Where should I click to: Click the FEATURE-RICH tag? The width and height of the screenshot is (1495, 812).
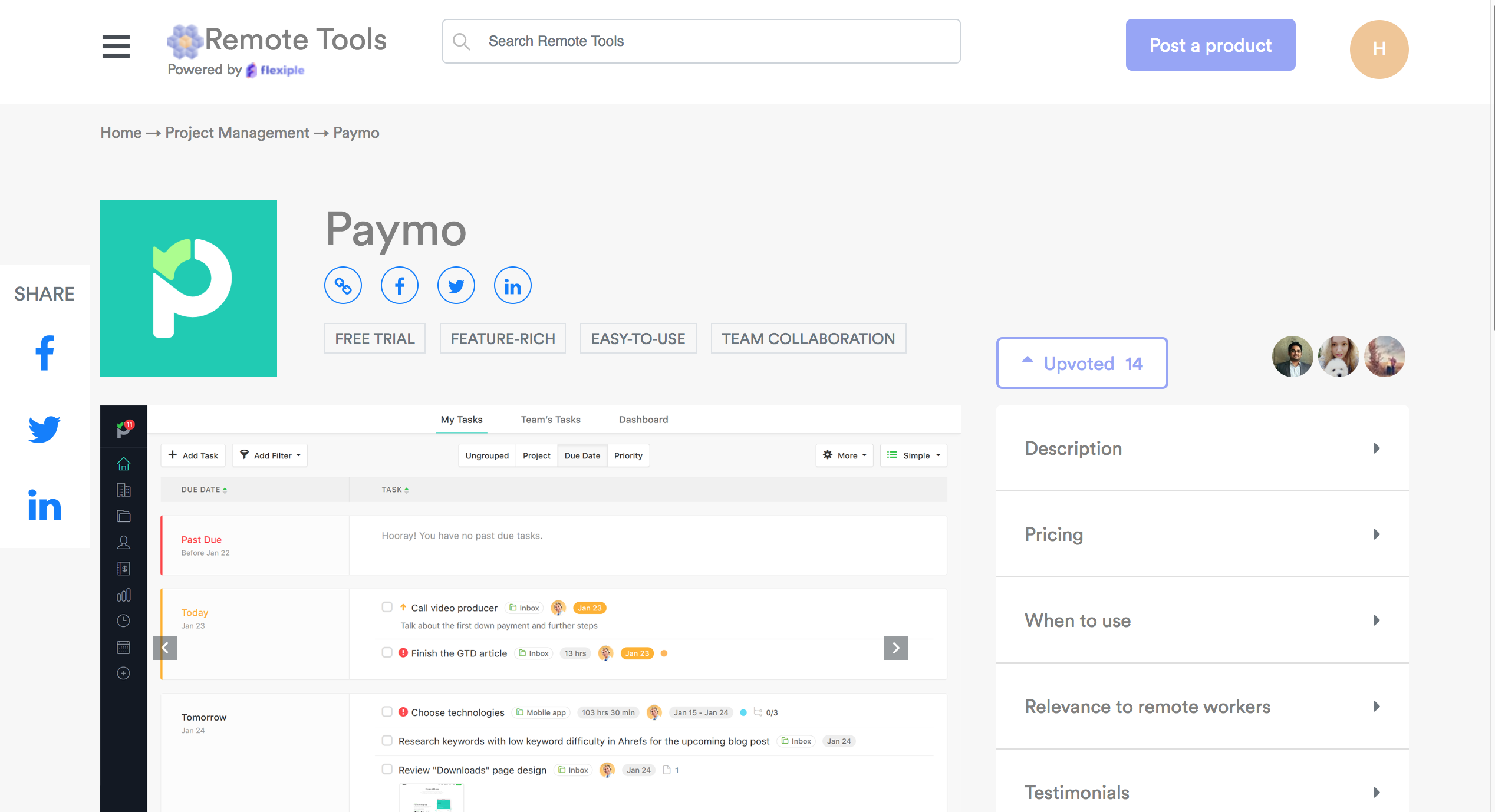coord(503,339)
